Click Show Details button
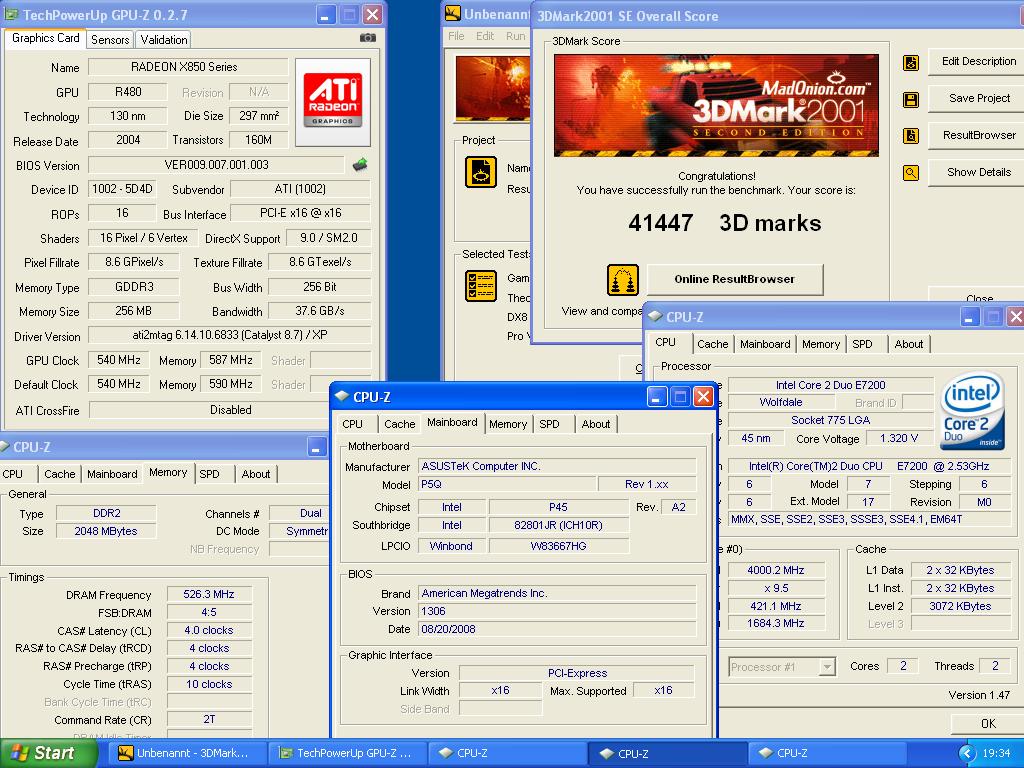 pos(978,172)
